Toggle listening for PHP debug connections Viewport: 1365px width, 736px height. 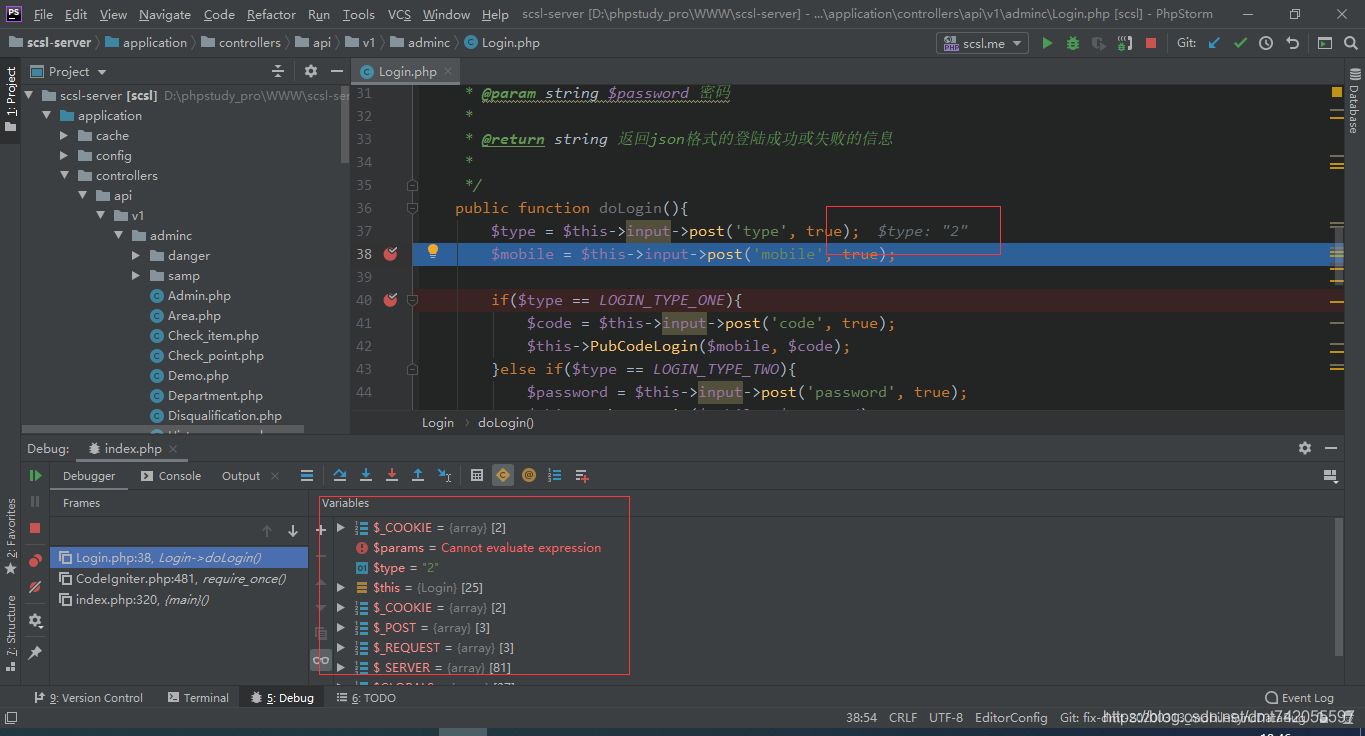(x=1125, y=43)
